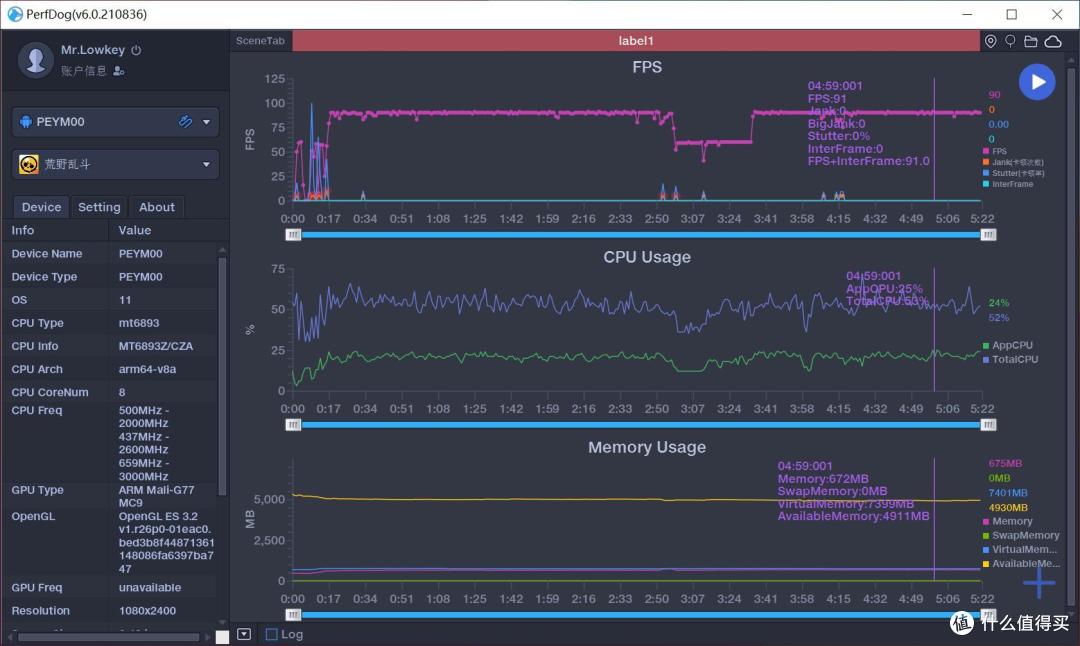Click the FPS chart title
Image resolution: width=1080 pixels, height=646 pixels.
[647, 67]
